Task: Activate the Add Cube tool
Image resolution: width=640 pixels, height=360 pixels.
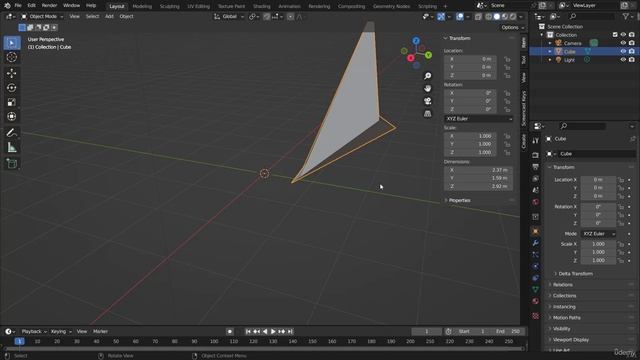Action: [x=12, y=164]
